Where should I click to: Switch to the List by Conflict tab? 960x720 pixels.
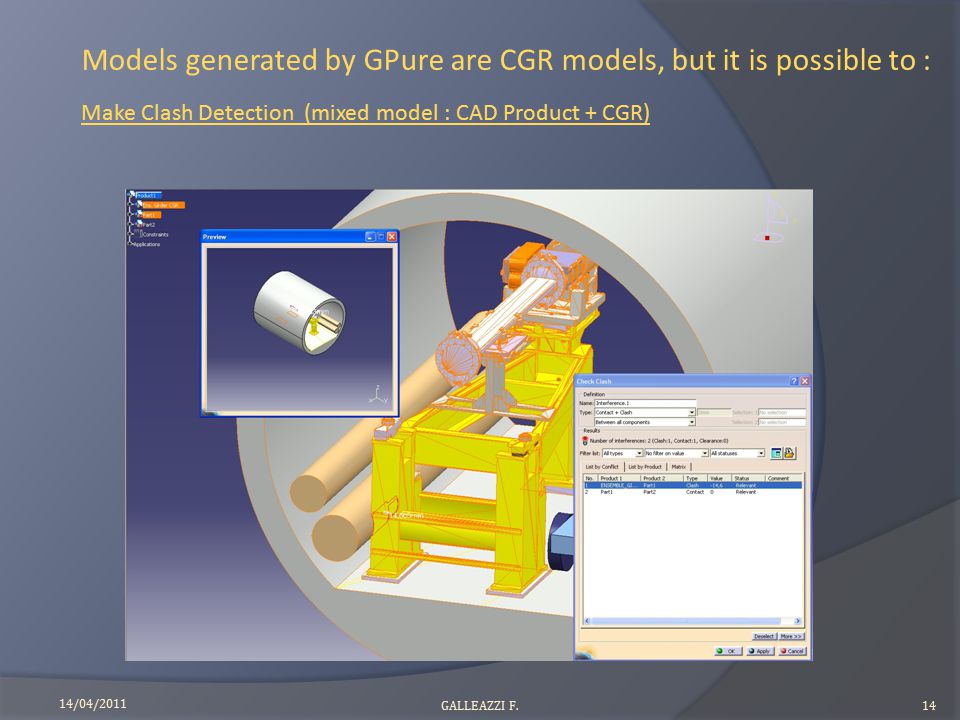coord(602,467)
